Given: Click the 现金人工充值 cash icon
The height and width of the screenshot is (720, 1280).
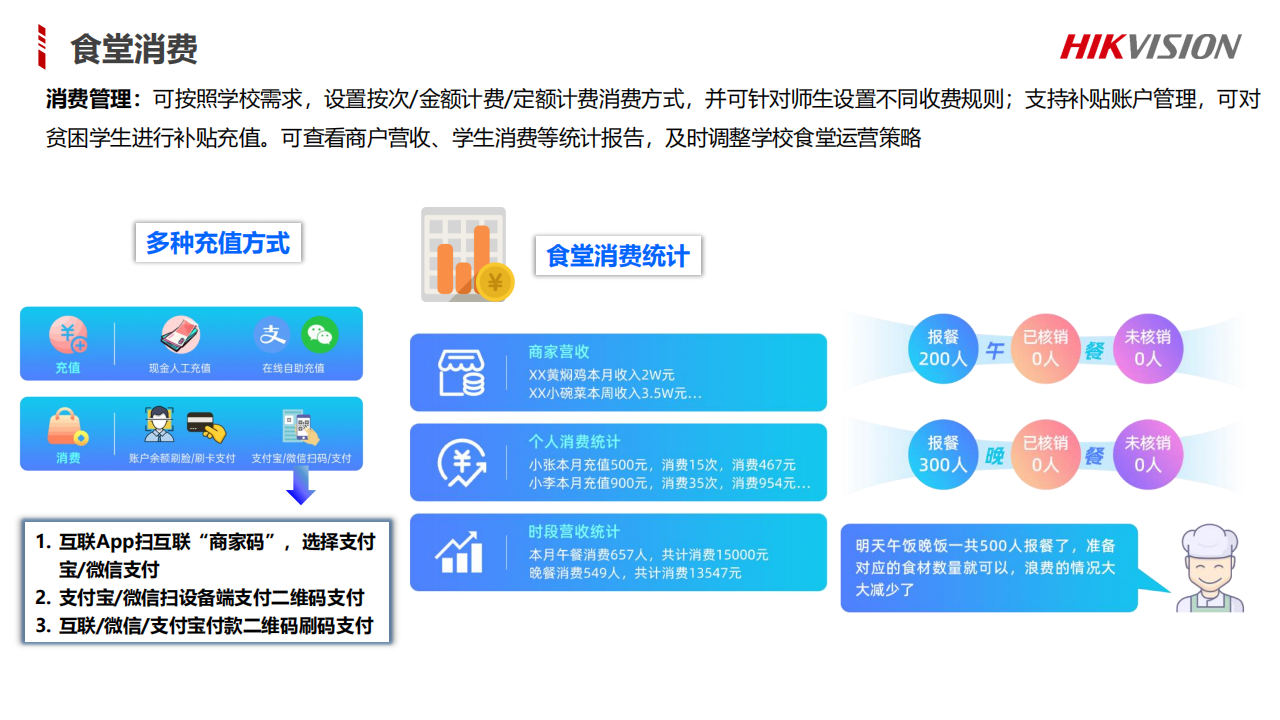Looking at the screenshot, I should (180, 335).
